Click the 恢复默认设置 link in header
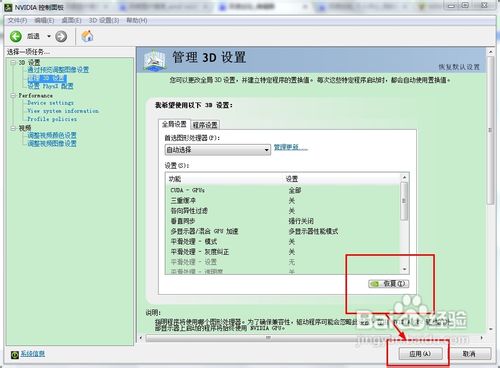The width and height of the screenshot is (500, 368). (x=459, y=67)
